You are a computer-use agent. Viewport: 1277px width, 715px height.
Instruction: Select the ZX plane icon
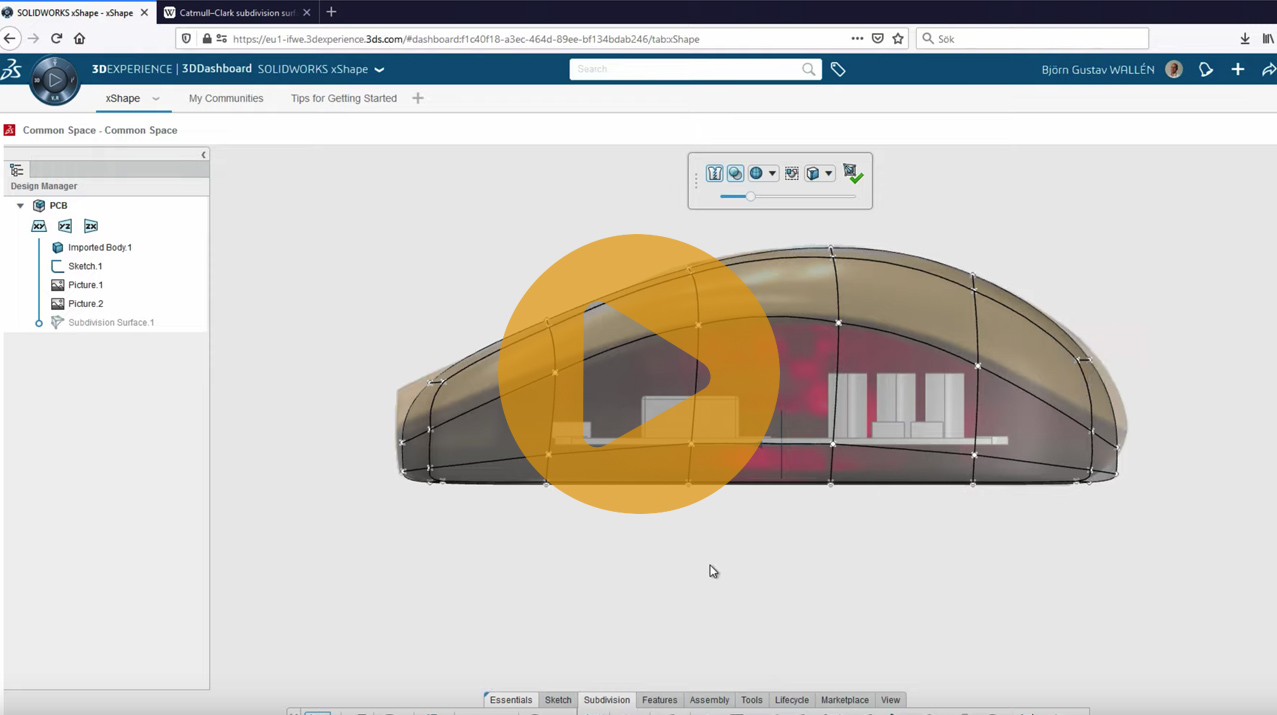(x=91, y=226)
